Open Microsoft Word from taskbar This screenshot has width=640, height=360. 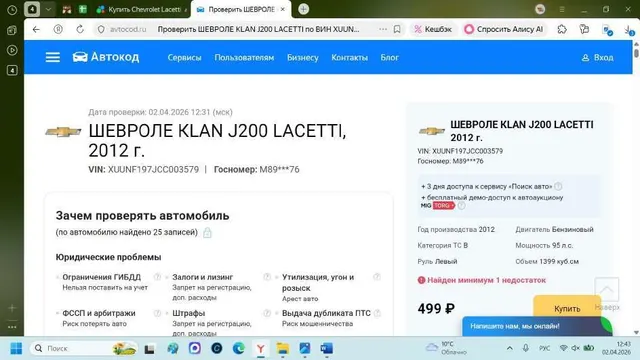point(327,349)
